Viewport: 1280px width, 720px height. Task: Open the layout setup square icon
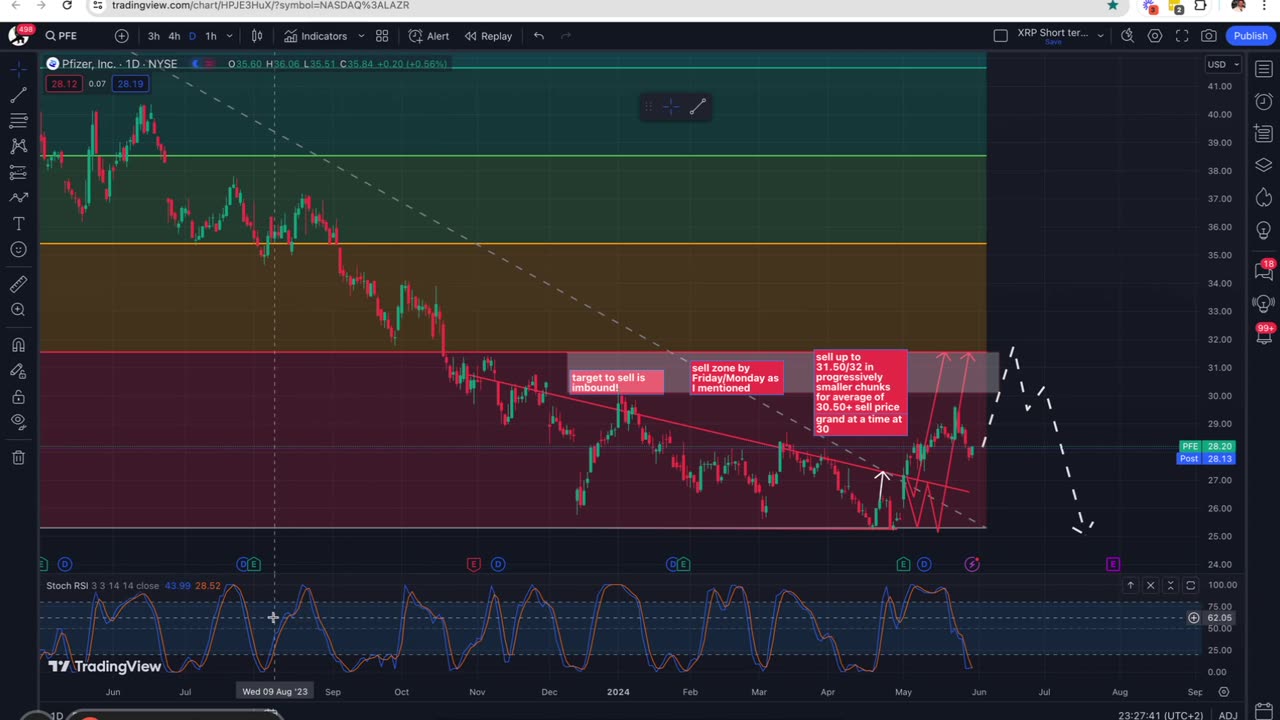(x=1000, y=36)
